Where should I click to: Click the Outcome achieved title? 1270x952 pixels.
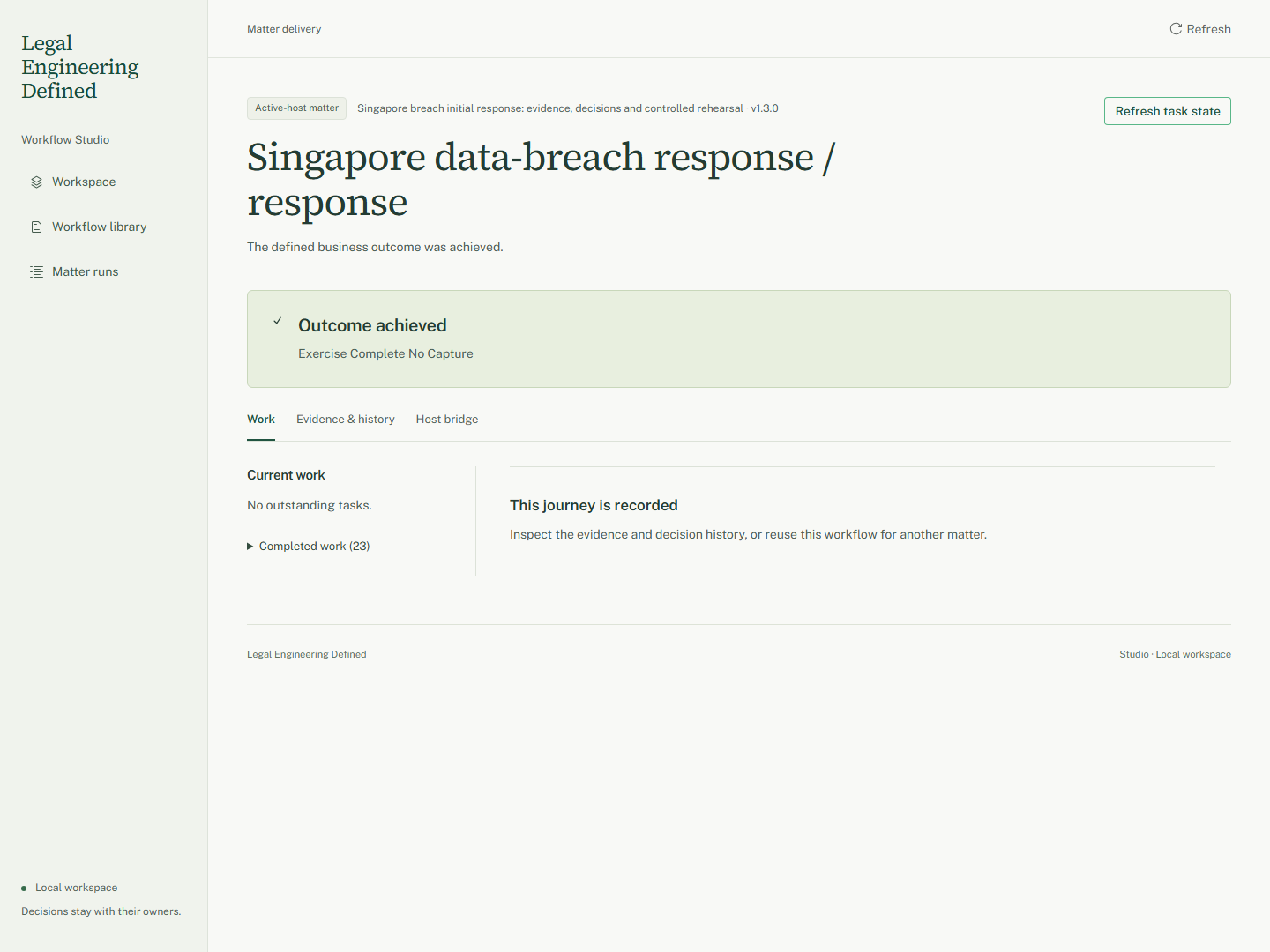pyautogui.click(x=372, y=325)
